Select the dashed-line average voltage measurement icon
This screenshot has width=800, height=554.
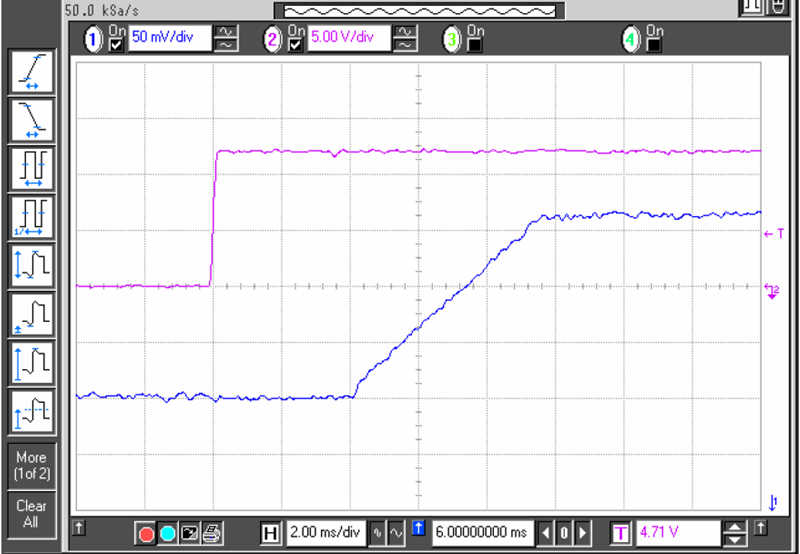pyautogui.click(x=32, y=411)
